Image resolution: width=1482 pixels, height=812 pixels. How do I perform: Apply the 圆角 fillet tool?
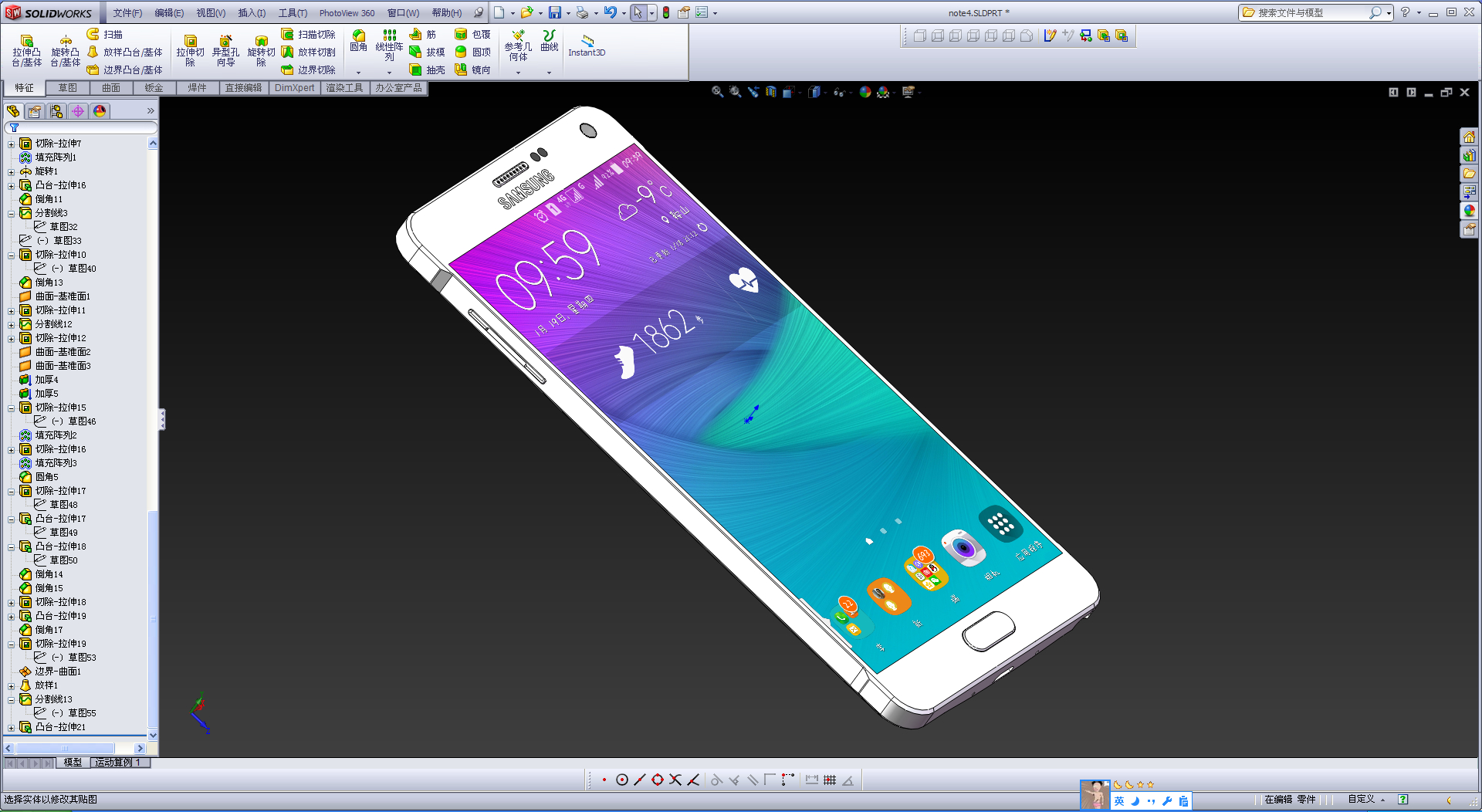pyautogui.click(x=359, y=41)
